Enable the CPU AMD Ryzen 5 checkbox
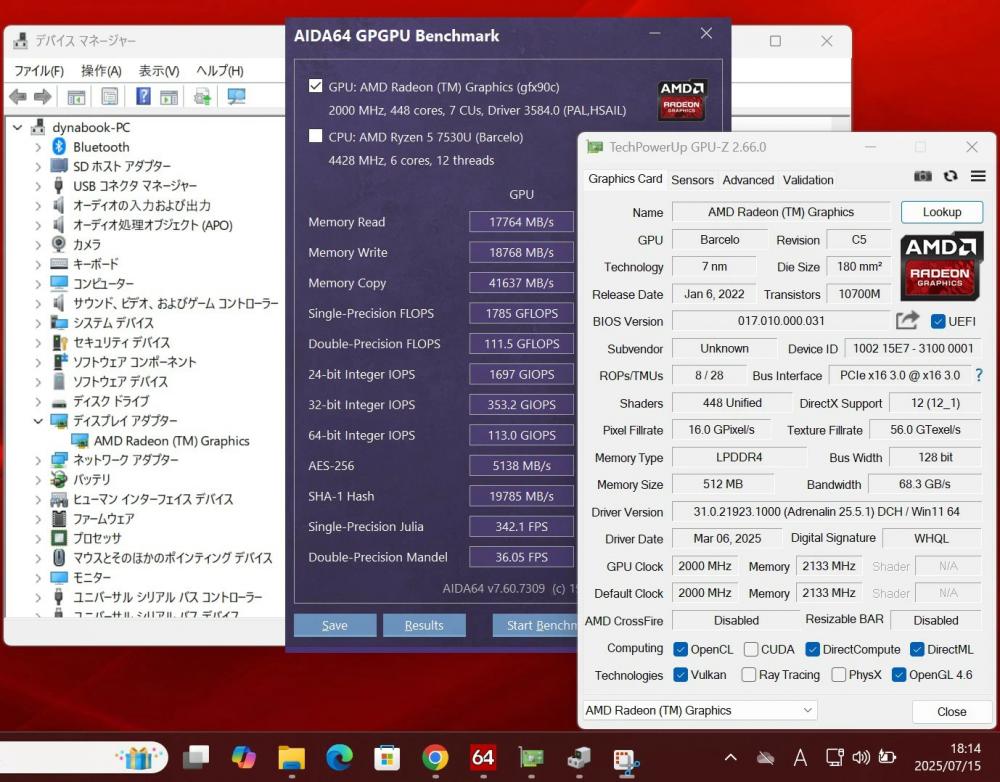The image size is (1000, 782). click(x=316, y=136)
